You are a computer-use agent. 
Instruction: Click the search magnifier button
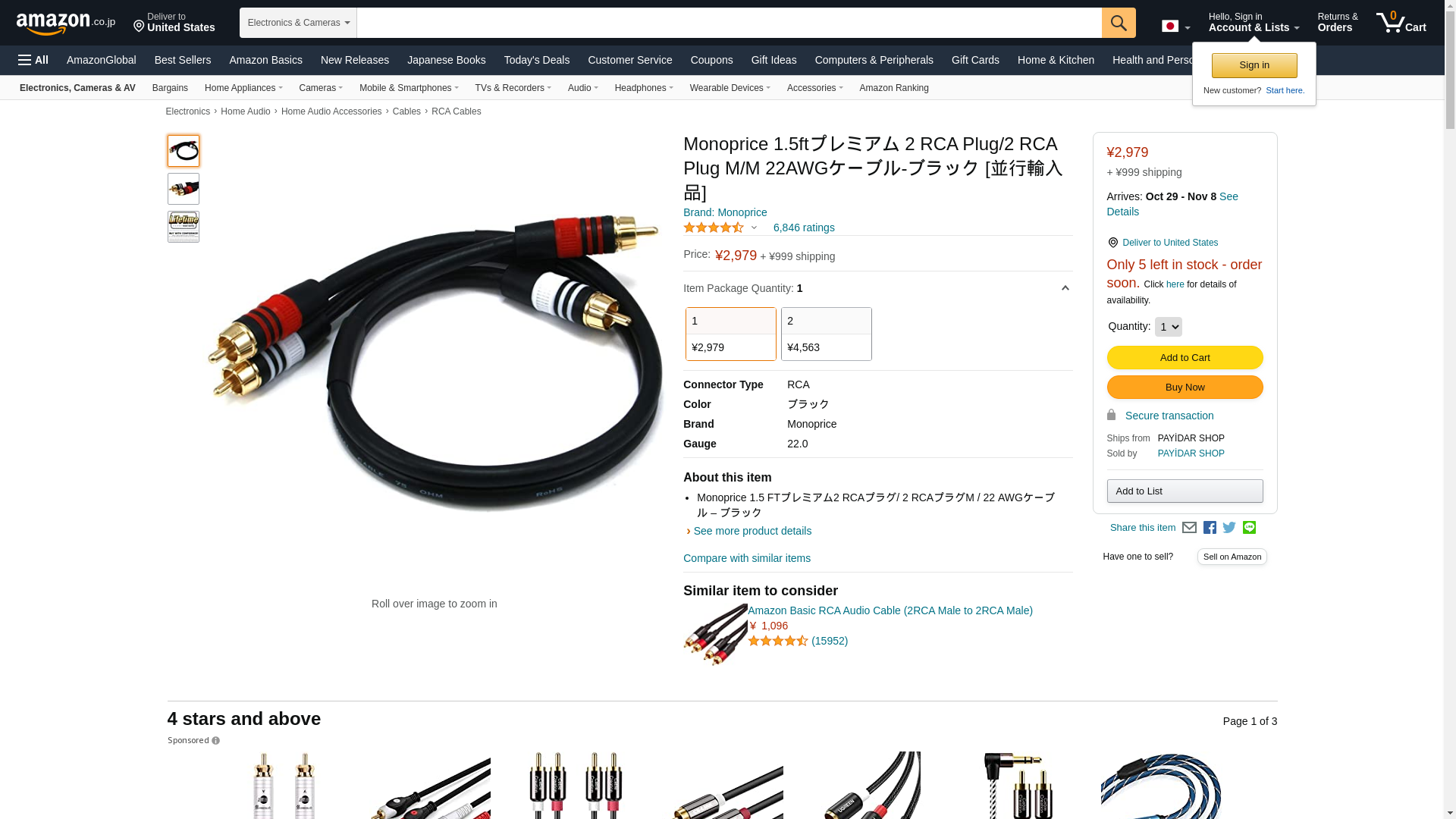click(1119, 23)
